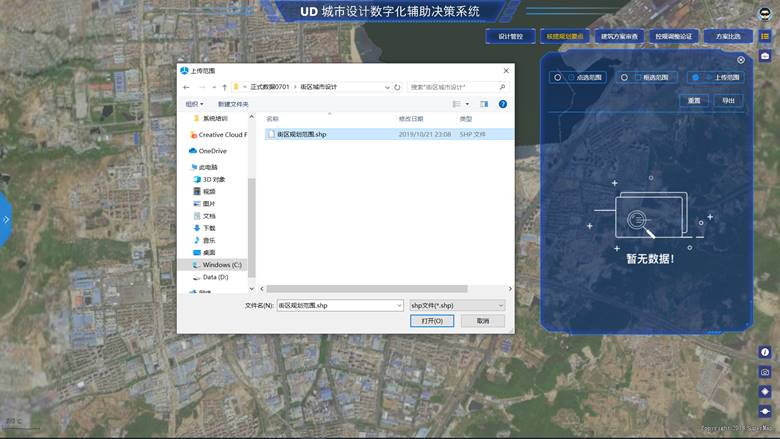The height and width of the screenshot is (439, 780).
Task: Click the 打开(O) button
Action: point(432,321)
